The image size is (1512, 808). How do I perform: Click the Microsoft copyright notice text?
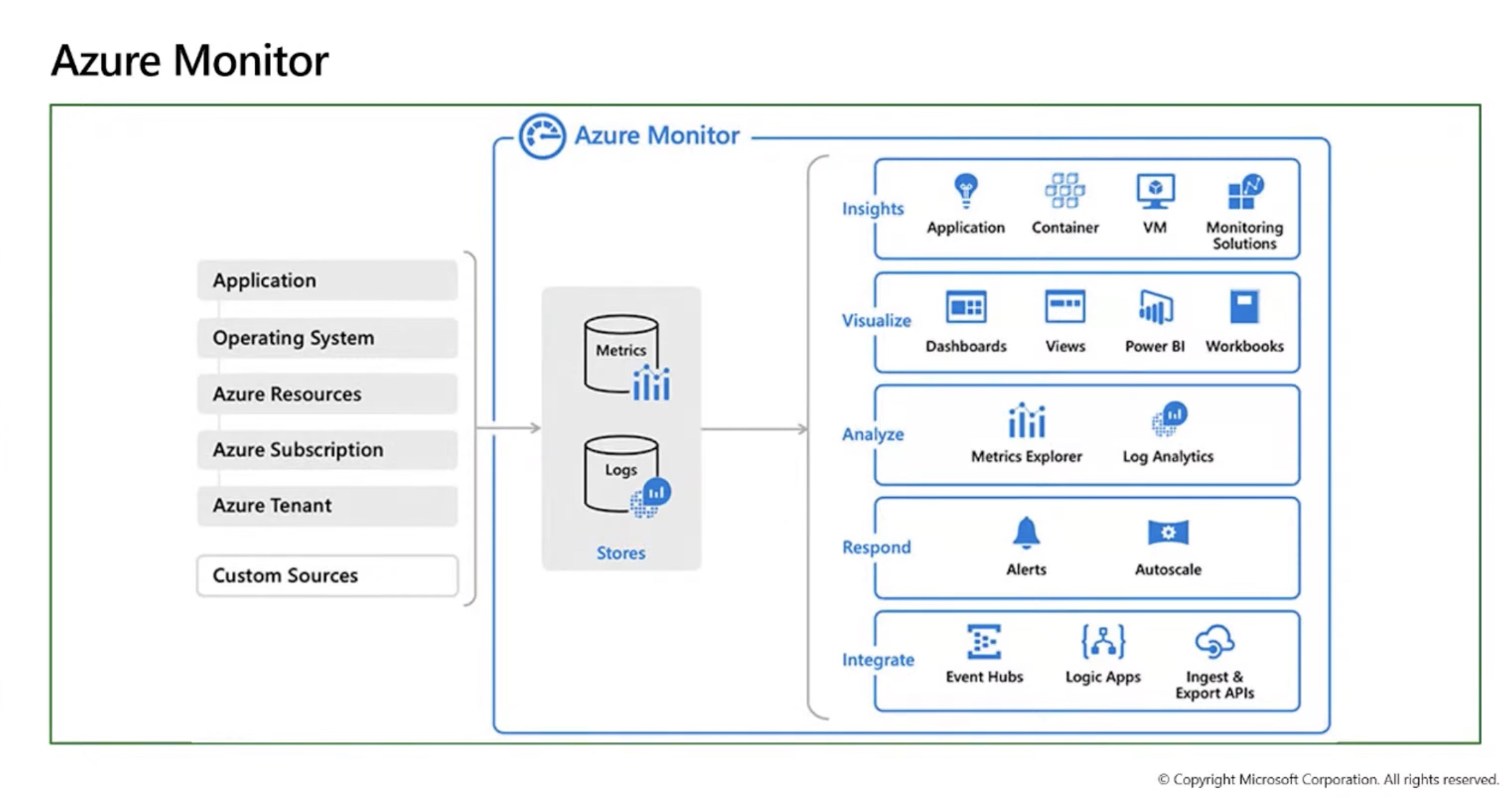(x=1328, y=780)
